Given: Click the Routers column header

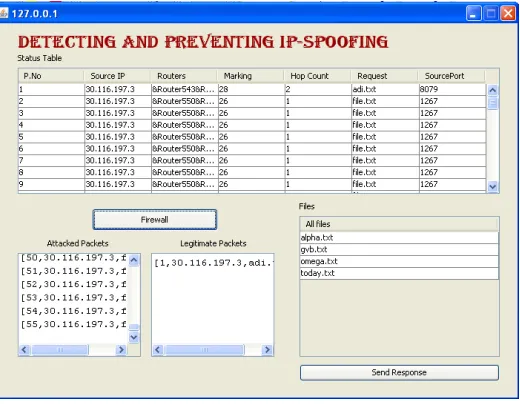Looking at the screenshot, I should pyautogui.click(x=184, y=76).
